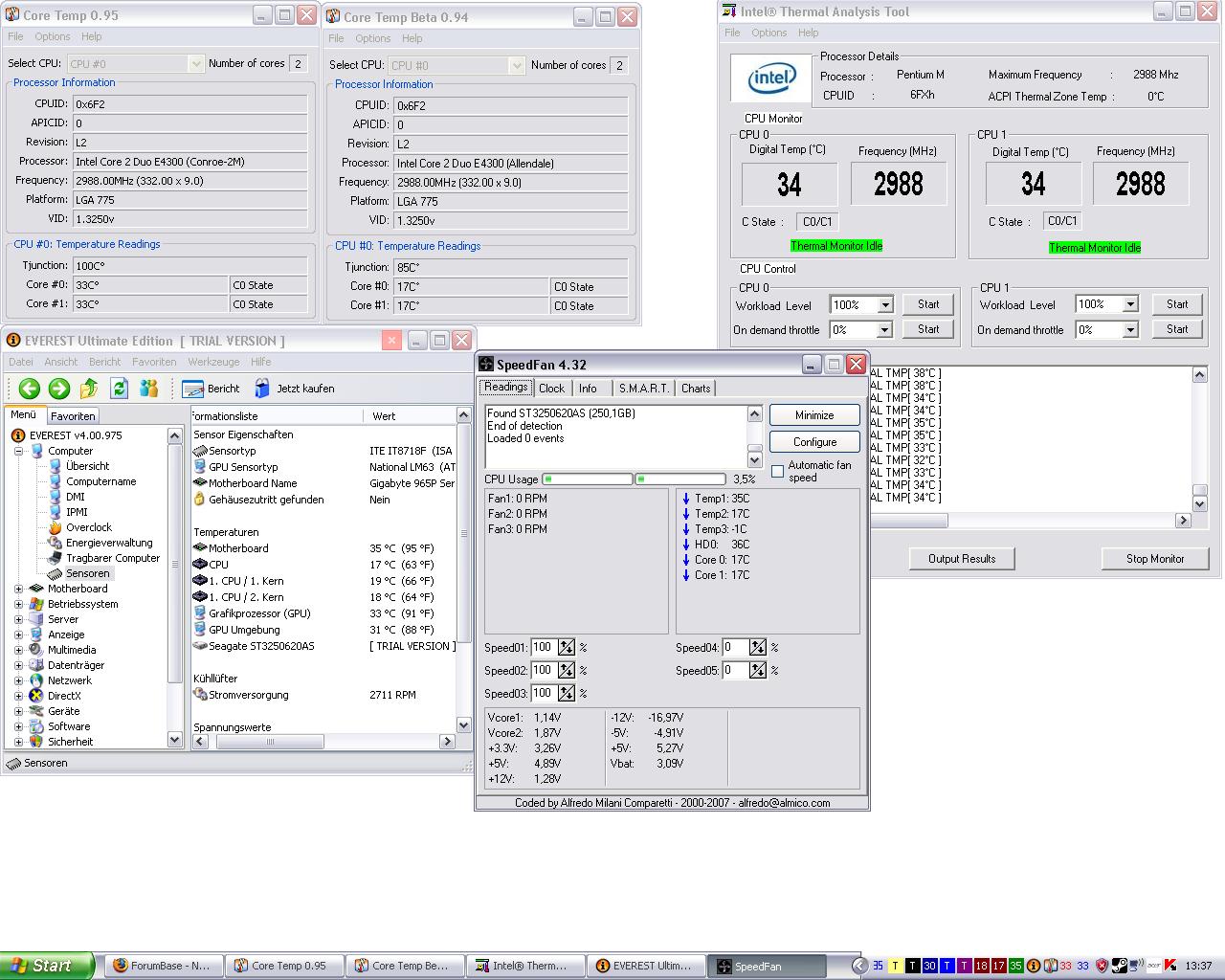This screenshot has height=980, width=1225.
Task: Switch to S.M.A.R.T. tab in SpeedFan
Action: coord(643,388)
